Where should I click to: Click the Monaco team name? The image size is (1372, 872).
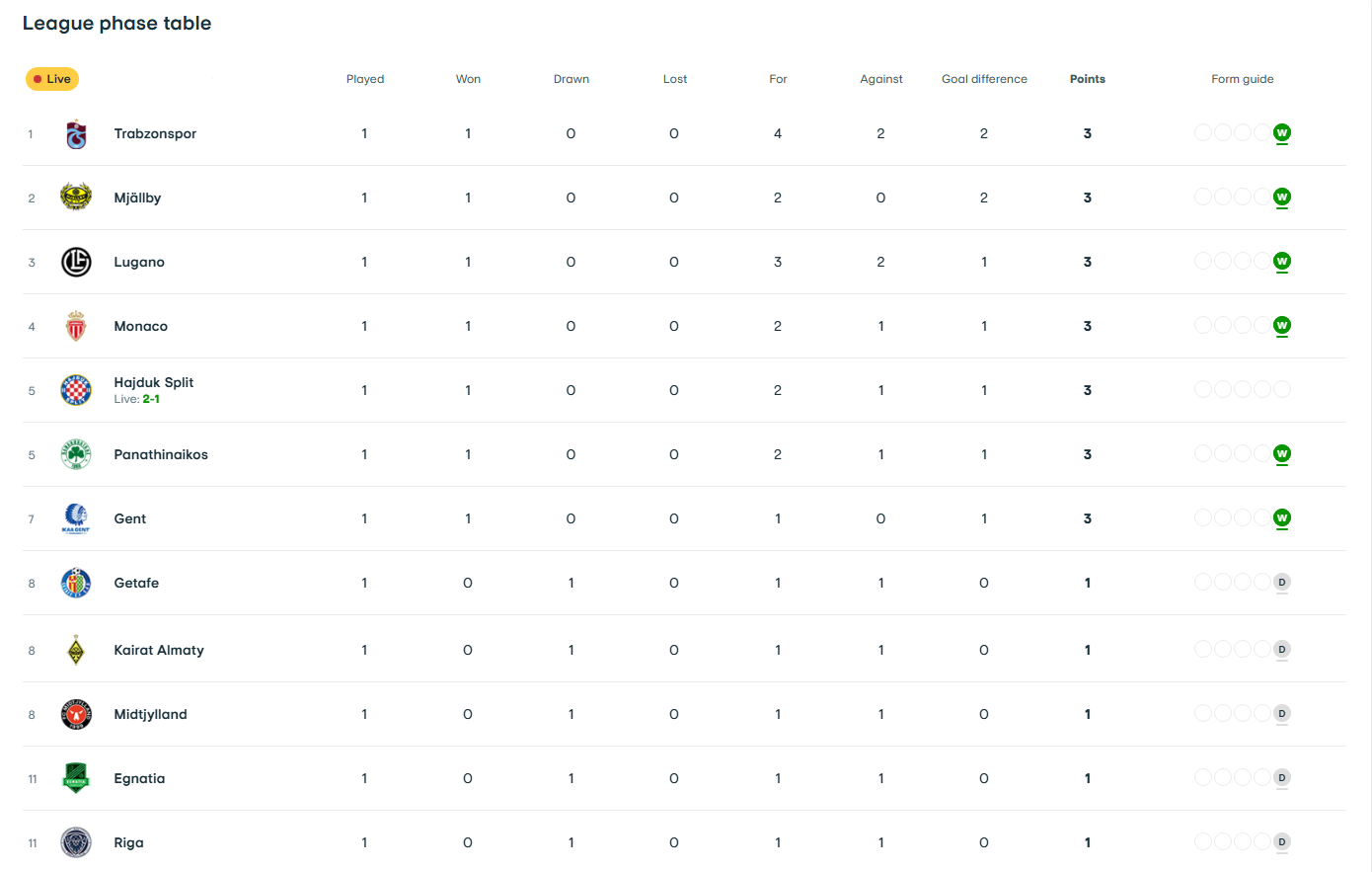pyautogui.click(x=140, y=326)
